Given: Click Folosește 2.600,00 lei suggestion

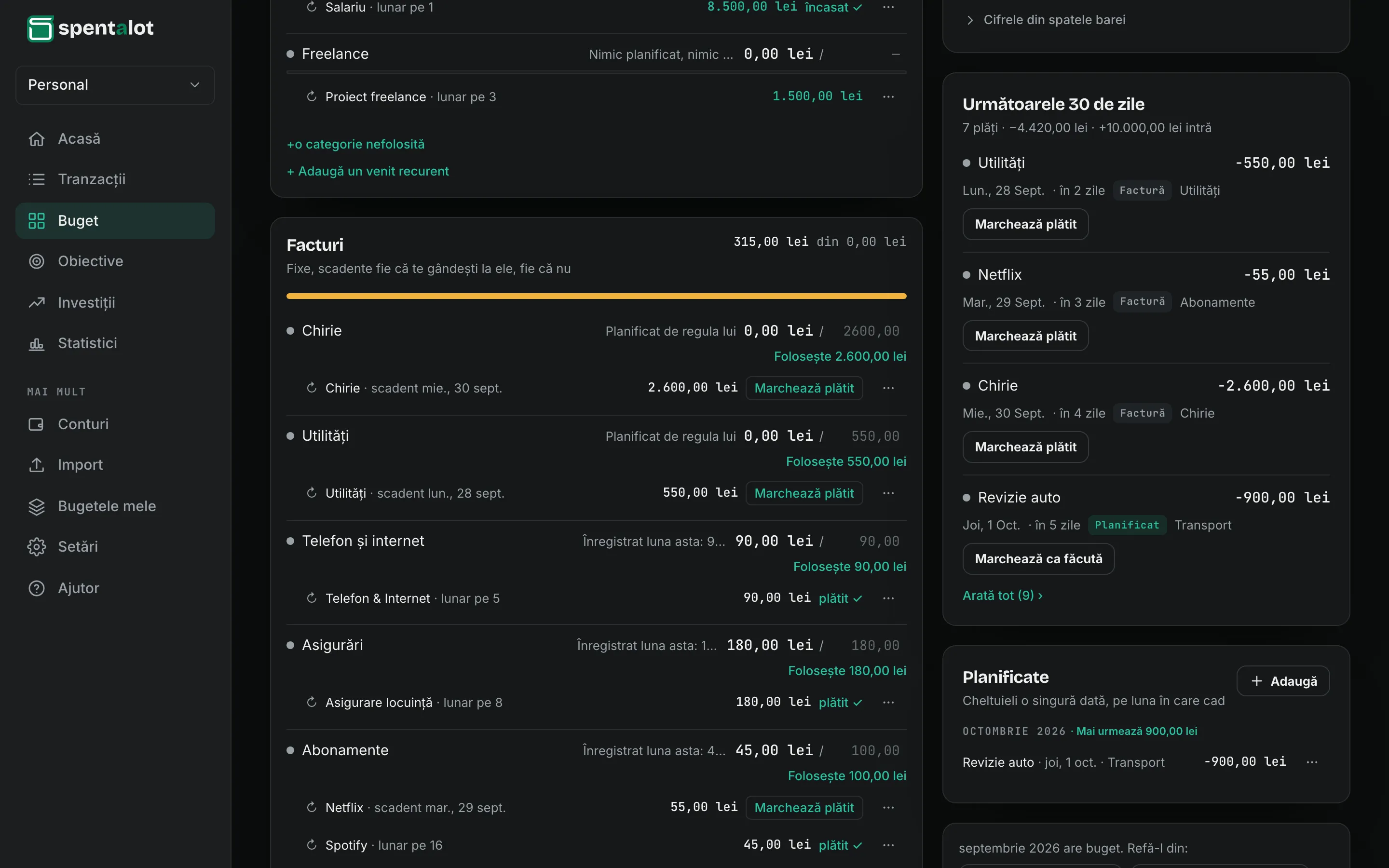Looking at the screenshot, I should click(840, 356).
